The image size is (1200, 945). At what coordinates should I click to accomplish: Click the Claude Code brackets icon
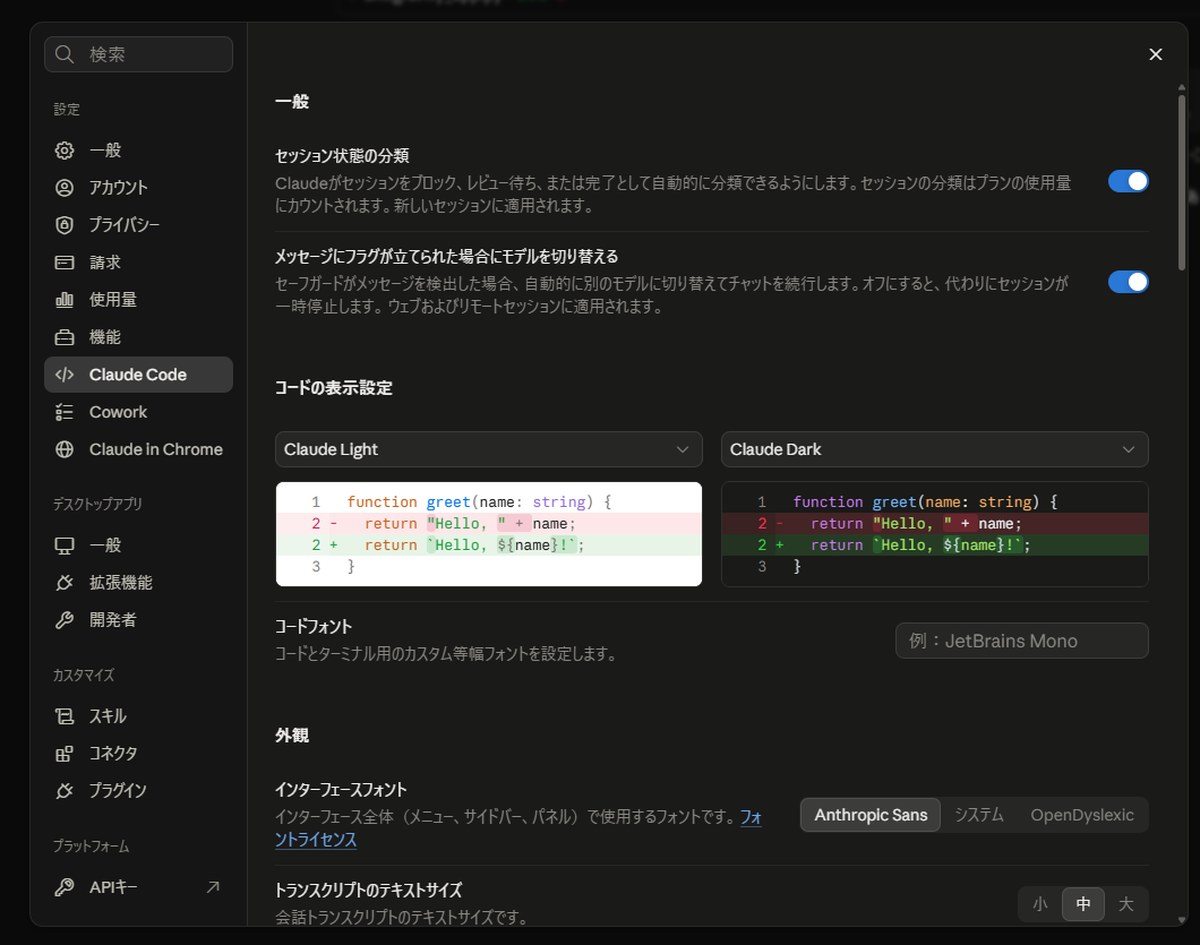click(x=65, y=375)
